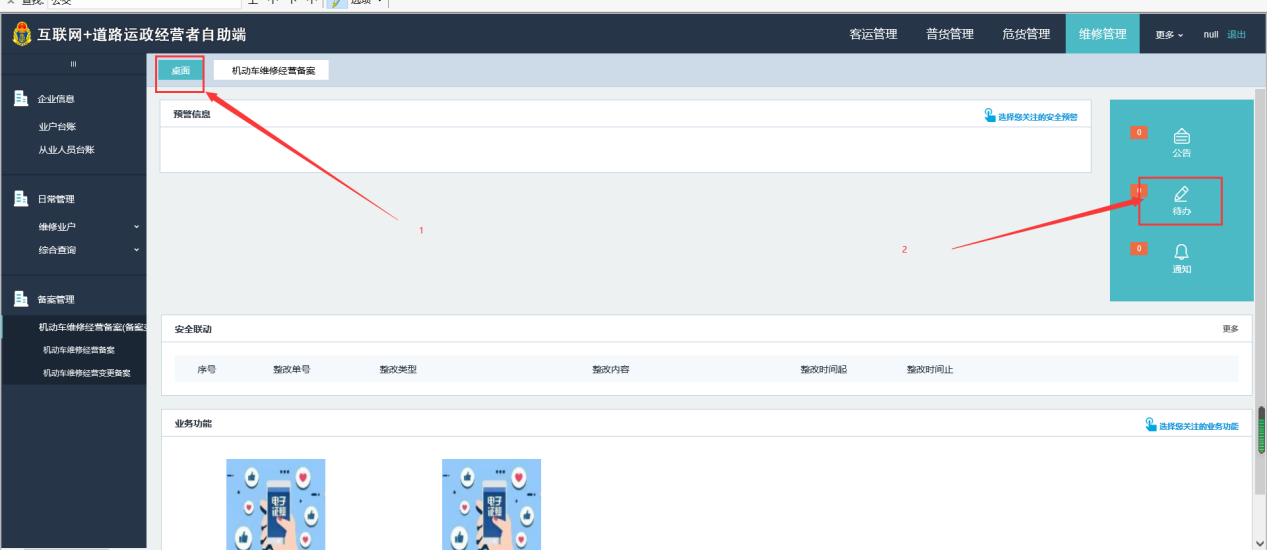The image size is (1267, 550).
Task: Open the 公告 announcements icon
Action: tap(1181, 137)
